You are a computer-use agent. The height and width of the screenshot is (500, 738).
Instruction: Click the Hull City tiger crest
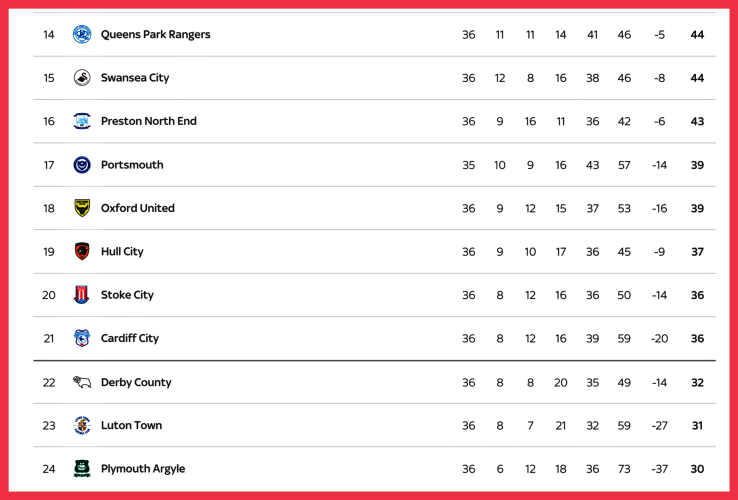tap(82, 252)
